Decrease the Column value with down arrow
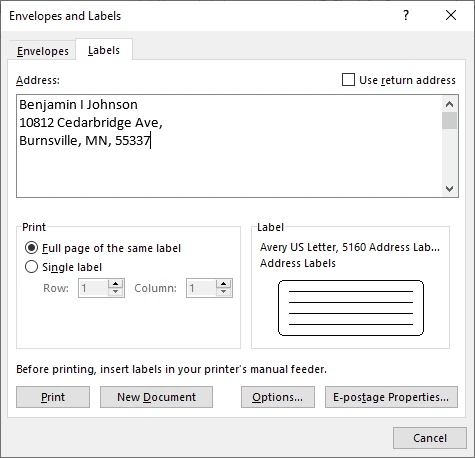Screen dimensions: 475x458 coord(223,292)
